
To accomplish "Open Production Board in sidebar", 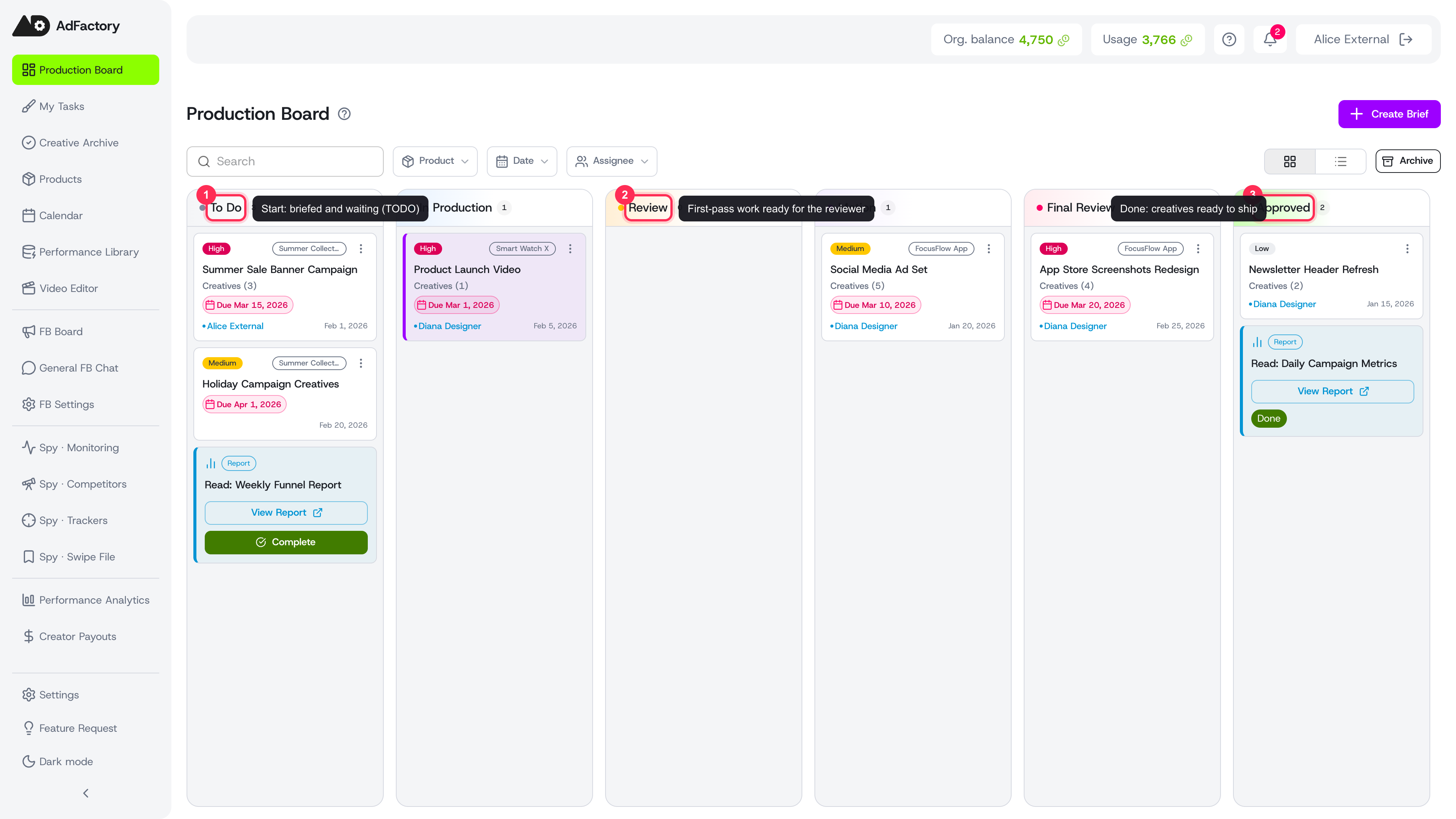I will pyautogui.click(x=85, y=70).
